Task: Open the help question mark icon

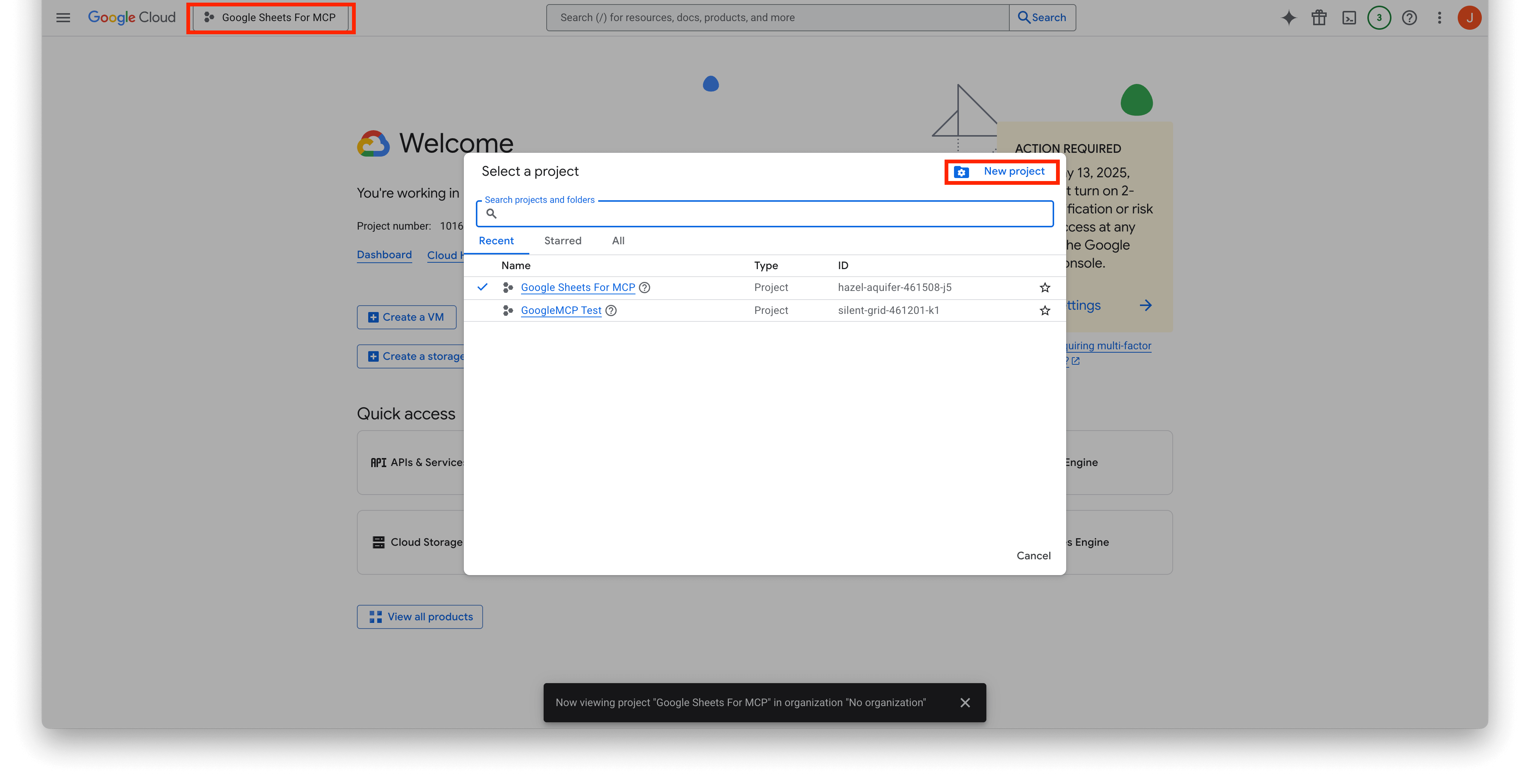Action: (x=1410, y=18)
